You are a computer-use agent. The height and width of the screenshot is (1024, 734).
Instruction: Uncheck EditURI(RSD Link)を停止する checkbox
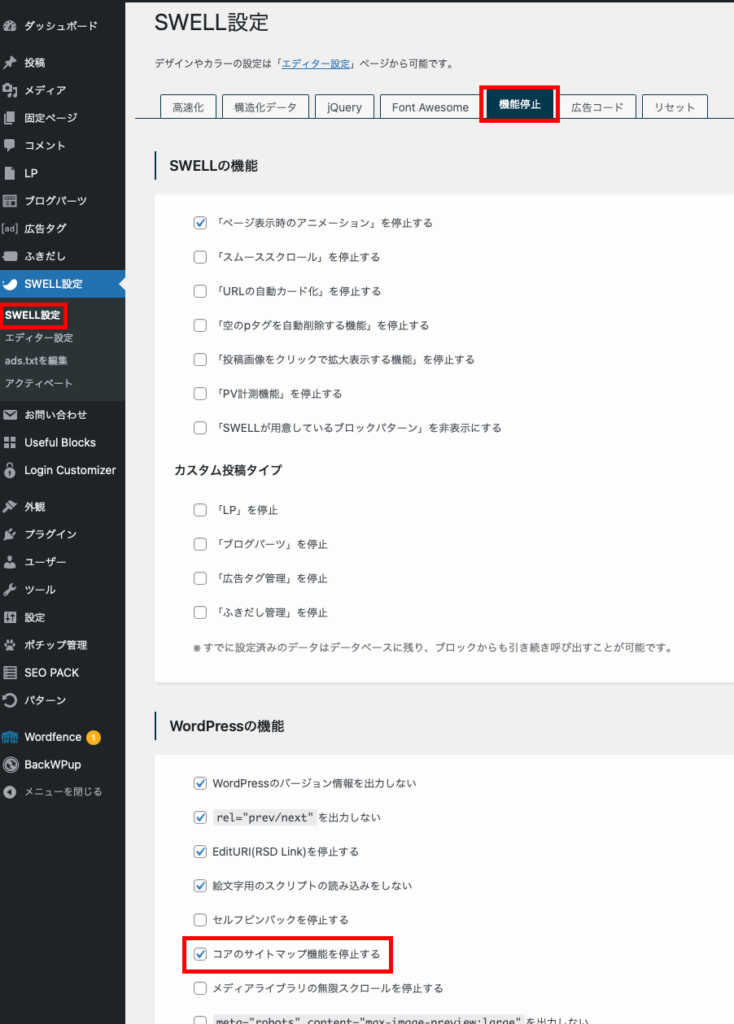click(200, 852)
